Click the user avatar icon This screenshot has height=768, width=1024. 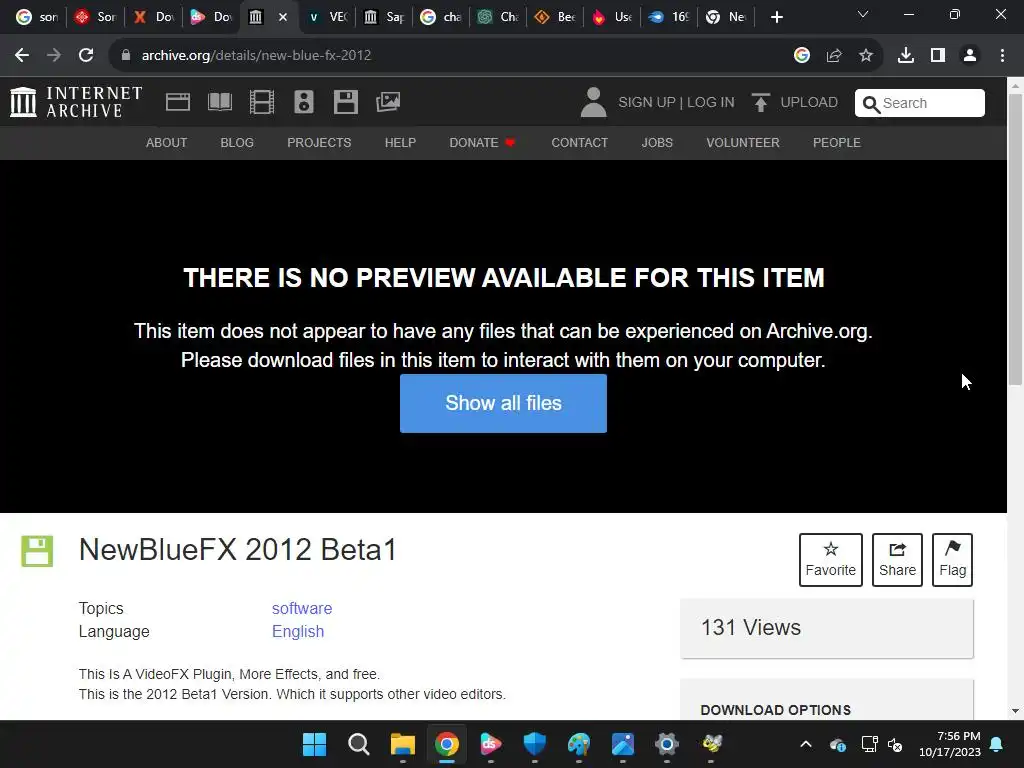click(x=593, y=103)
